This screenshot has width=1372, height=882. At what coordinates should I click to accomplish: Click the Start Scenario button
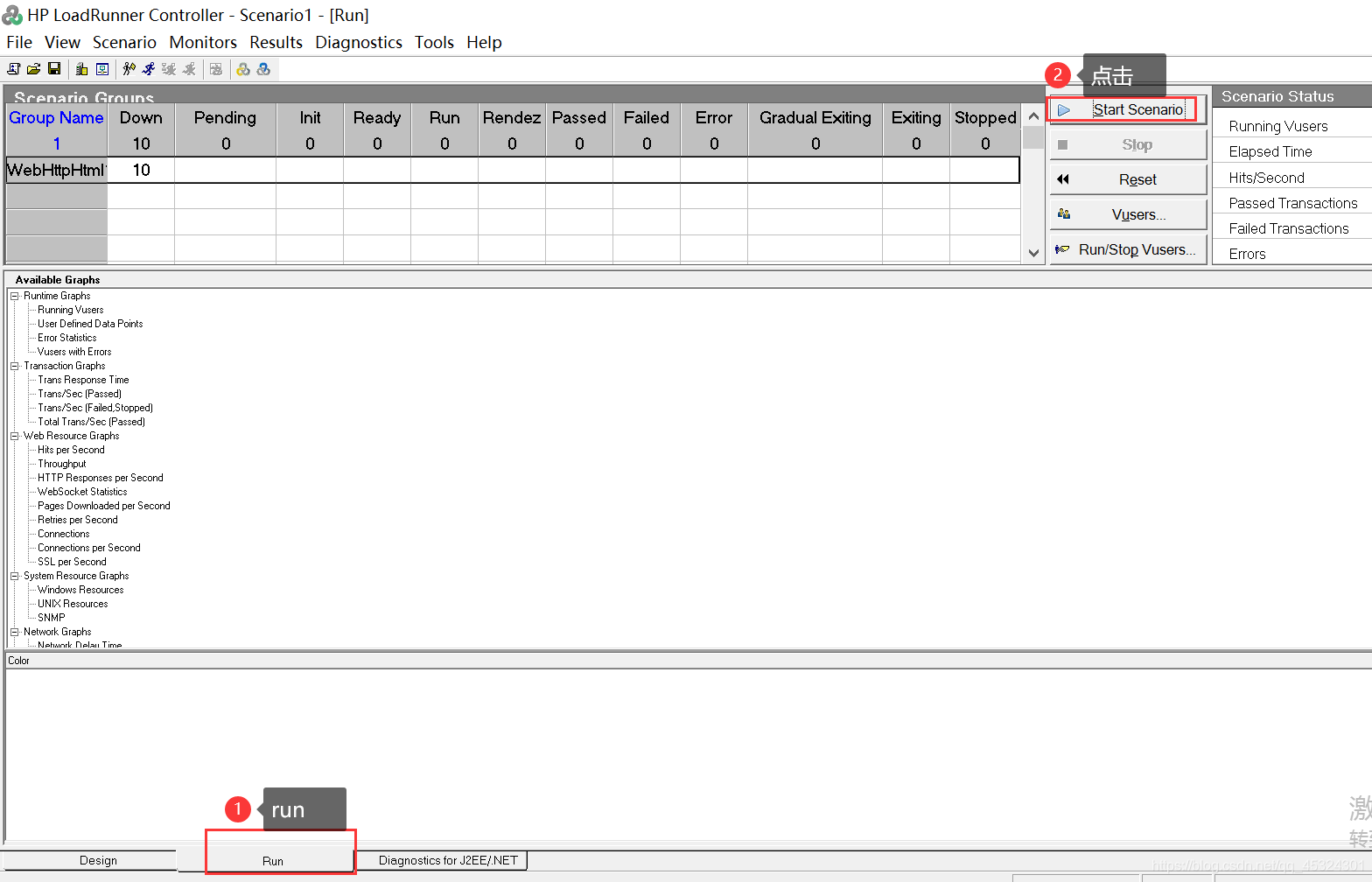coord(1128,109)
